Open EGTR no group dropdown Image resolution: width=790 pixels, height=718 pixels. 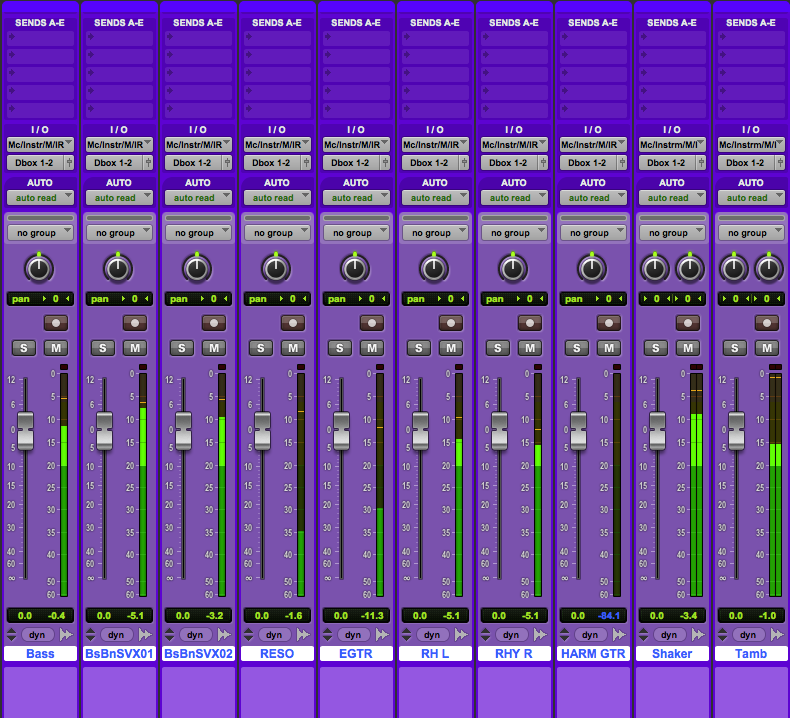tap(356, 233)
